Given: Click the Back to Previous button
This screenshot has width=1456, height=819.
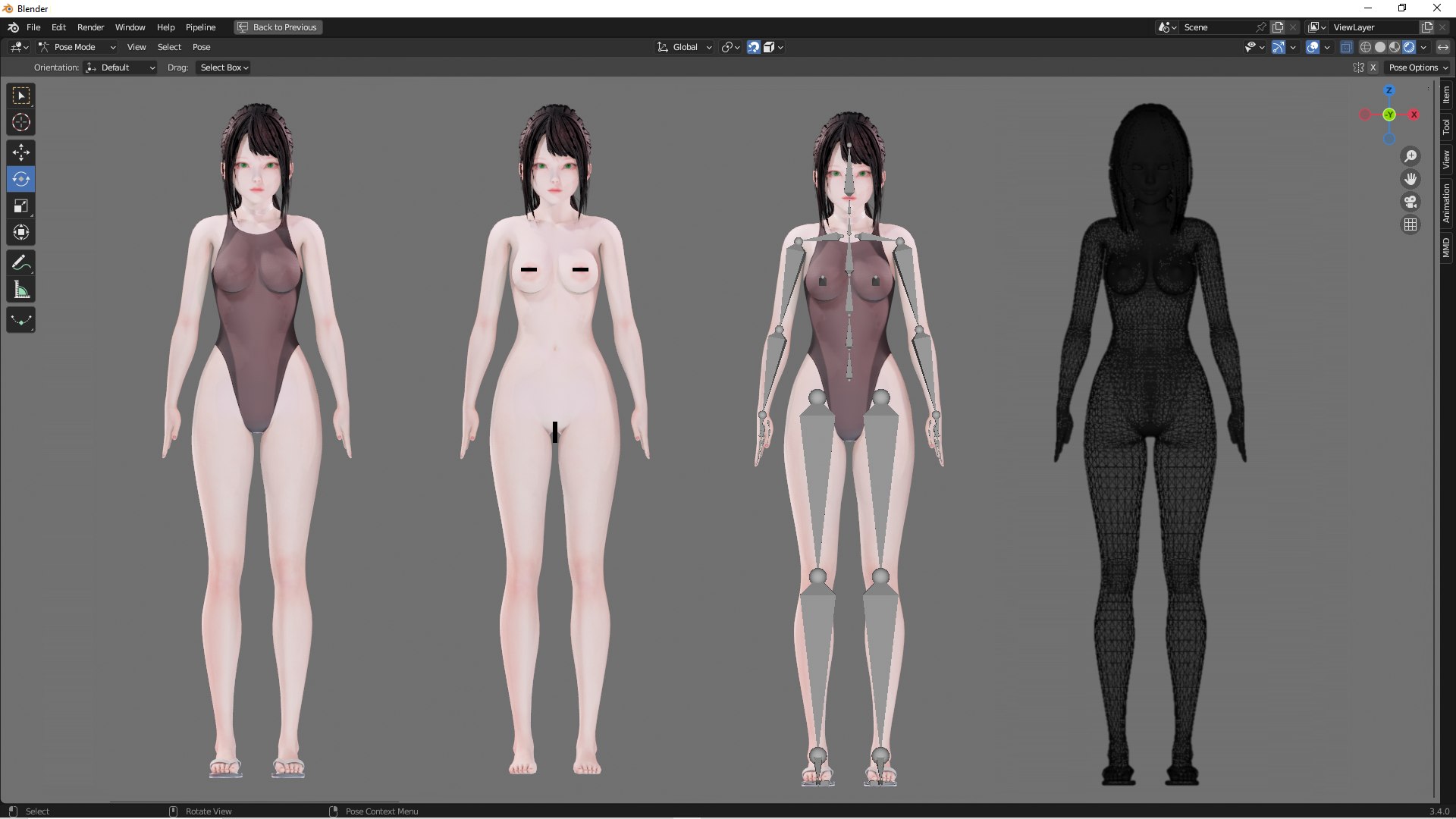Looking at the screenshot, I should [x=278, y=27].
